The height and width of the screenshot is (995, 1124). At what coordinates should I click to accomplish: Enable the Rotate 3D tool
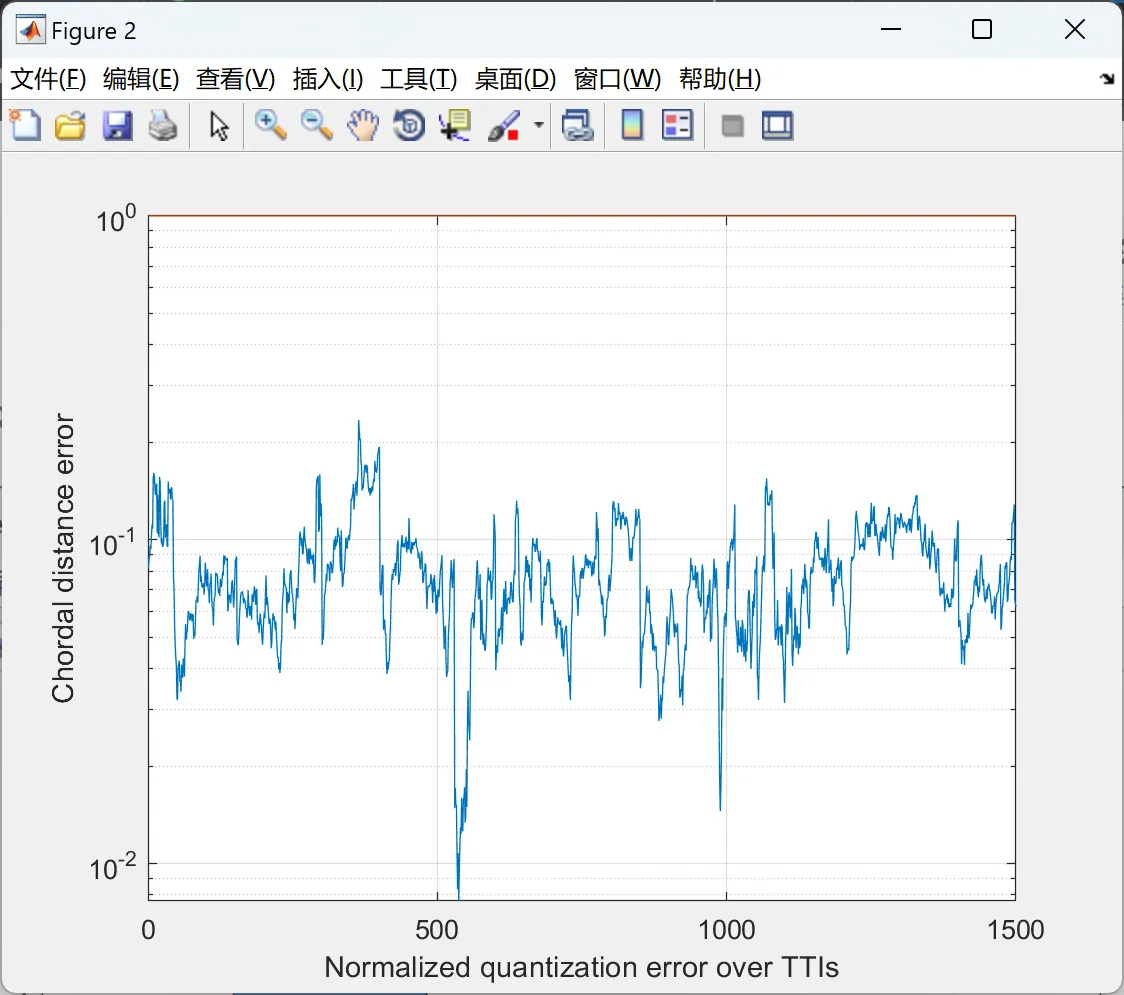click(409, 125)
